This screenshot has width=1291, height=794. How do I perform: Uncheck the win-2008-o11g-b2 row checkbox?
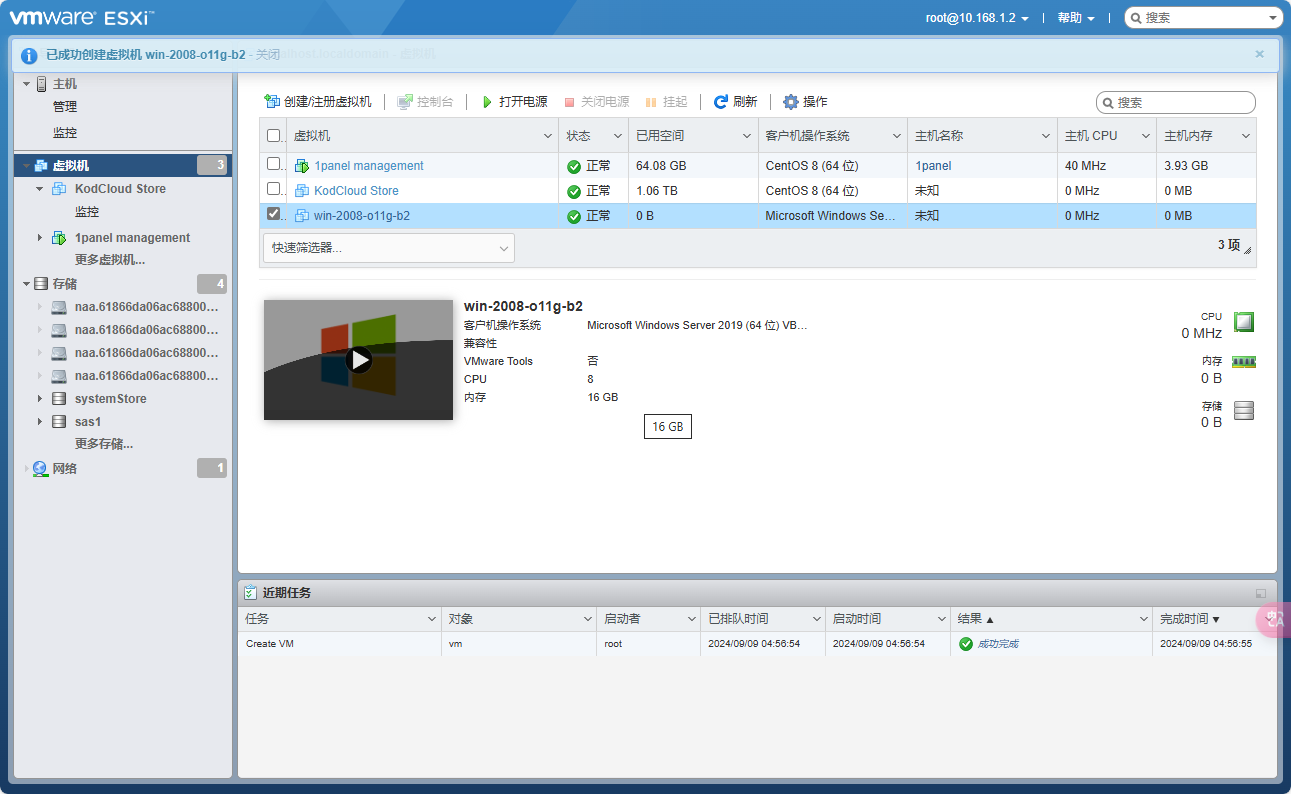274,214
